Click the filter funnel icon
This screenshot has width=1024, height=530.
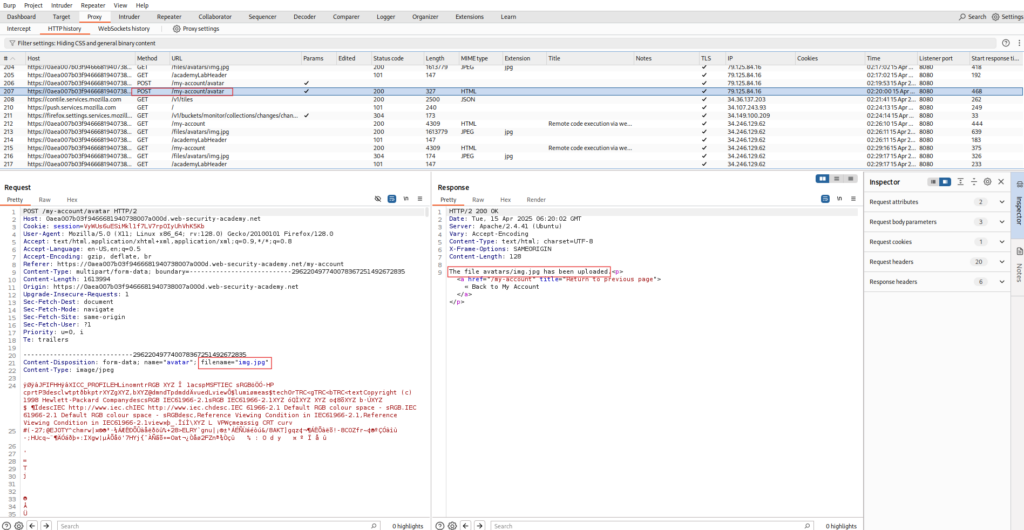tap(12, 43)
